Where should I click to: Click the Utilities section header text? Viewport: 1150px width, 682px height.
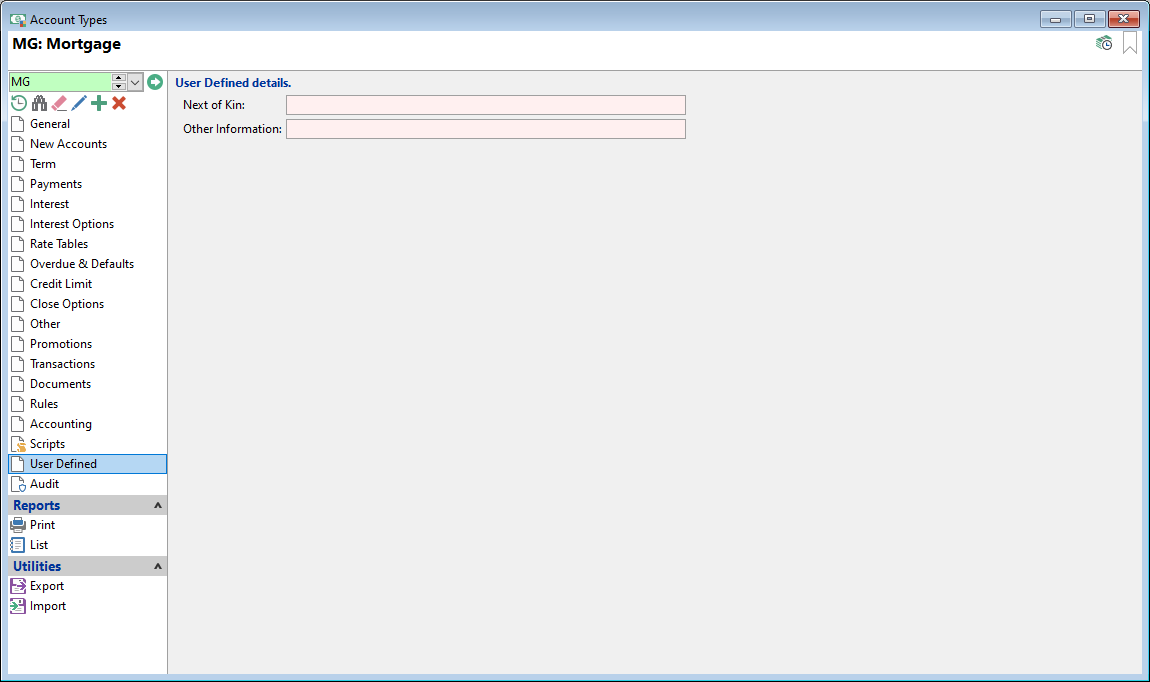pos(37,566)
